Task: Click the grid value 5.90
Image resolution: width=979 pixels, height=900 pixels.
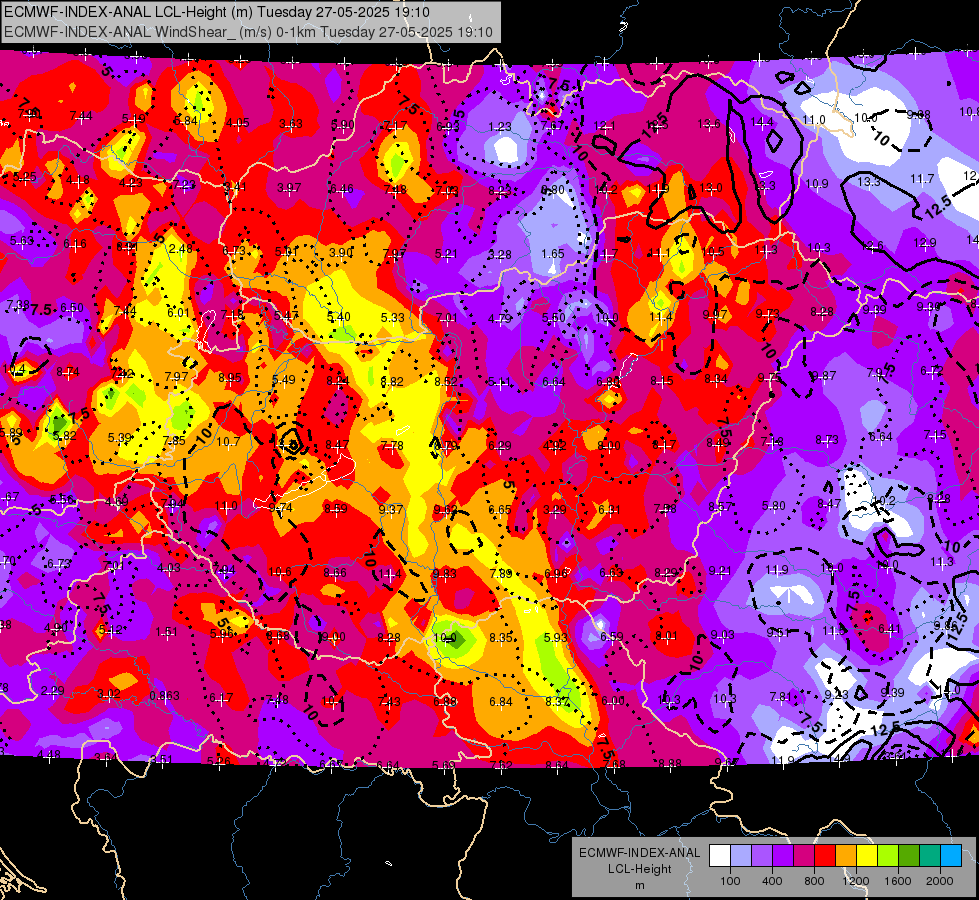Action: 343,125
